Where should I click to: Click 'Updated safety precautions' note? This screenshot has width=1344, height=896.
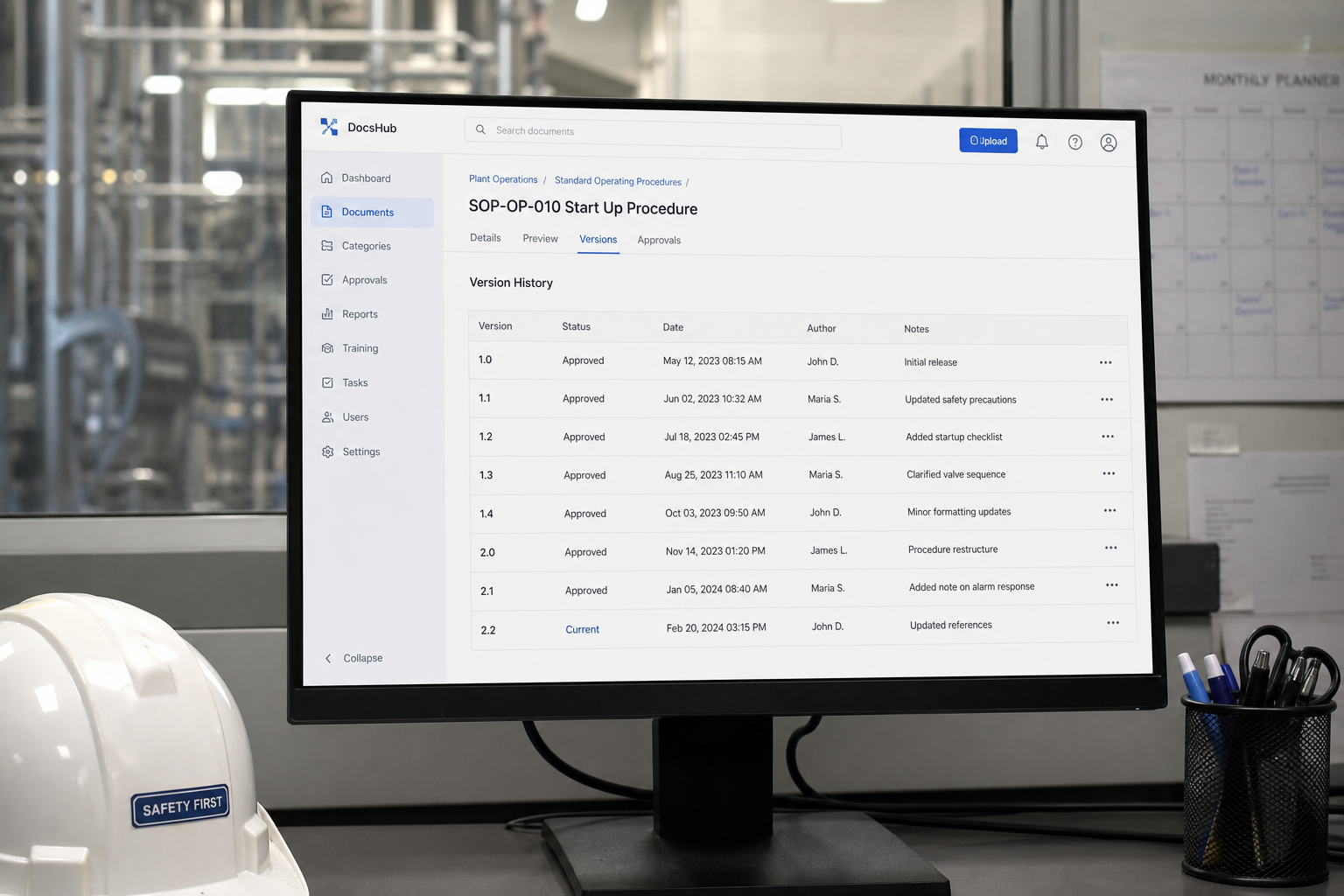(x=961, y=400)
